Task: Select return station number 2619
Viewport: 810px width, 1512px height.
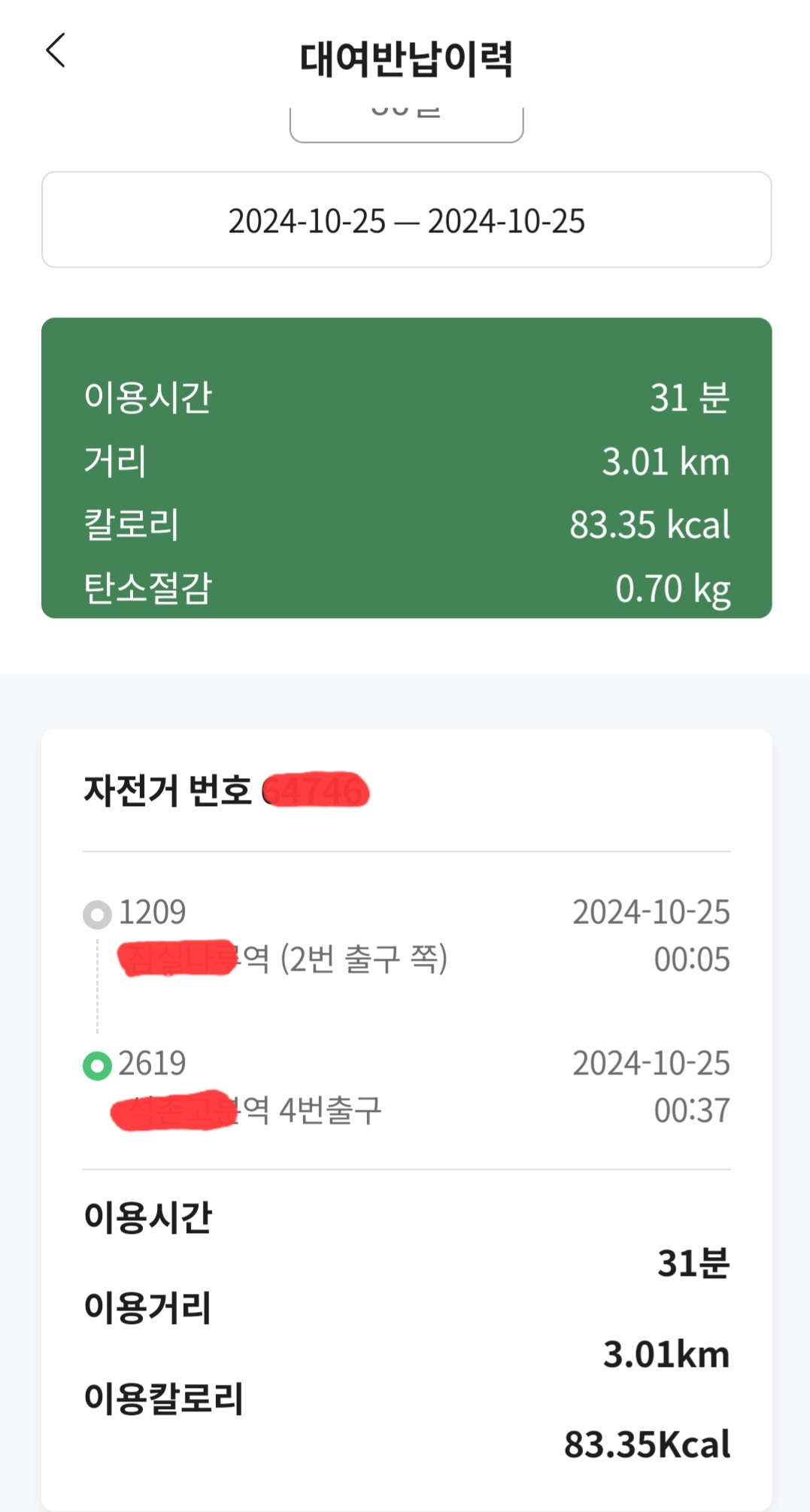Action: coord(152,1064)
